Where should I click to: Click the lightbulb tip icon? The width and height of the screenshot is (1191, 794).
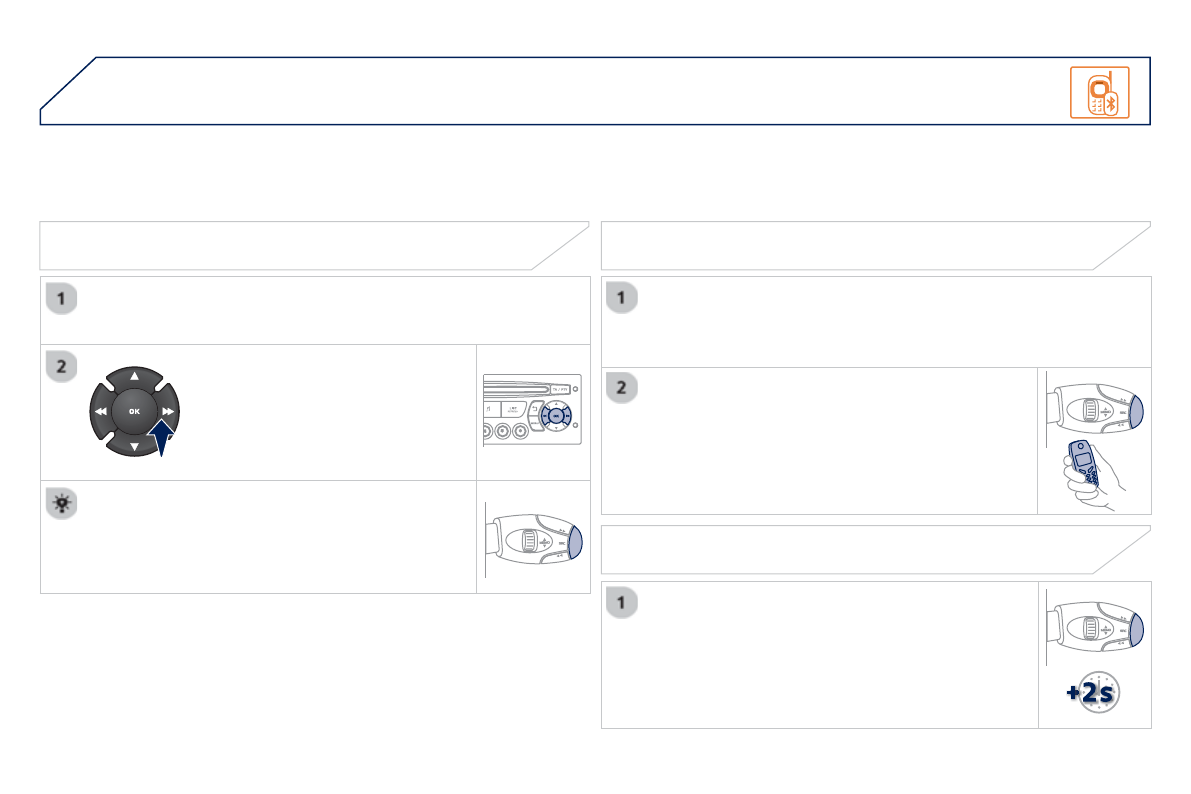click(x=62, y=504)
